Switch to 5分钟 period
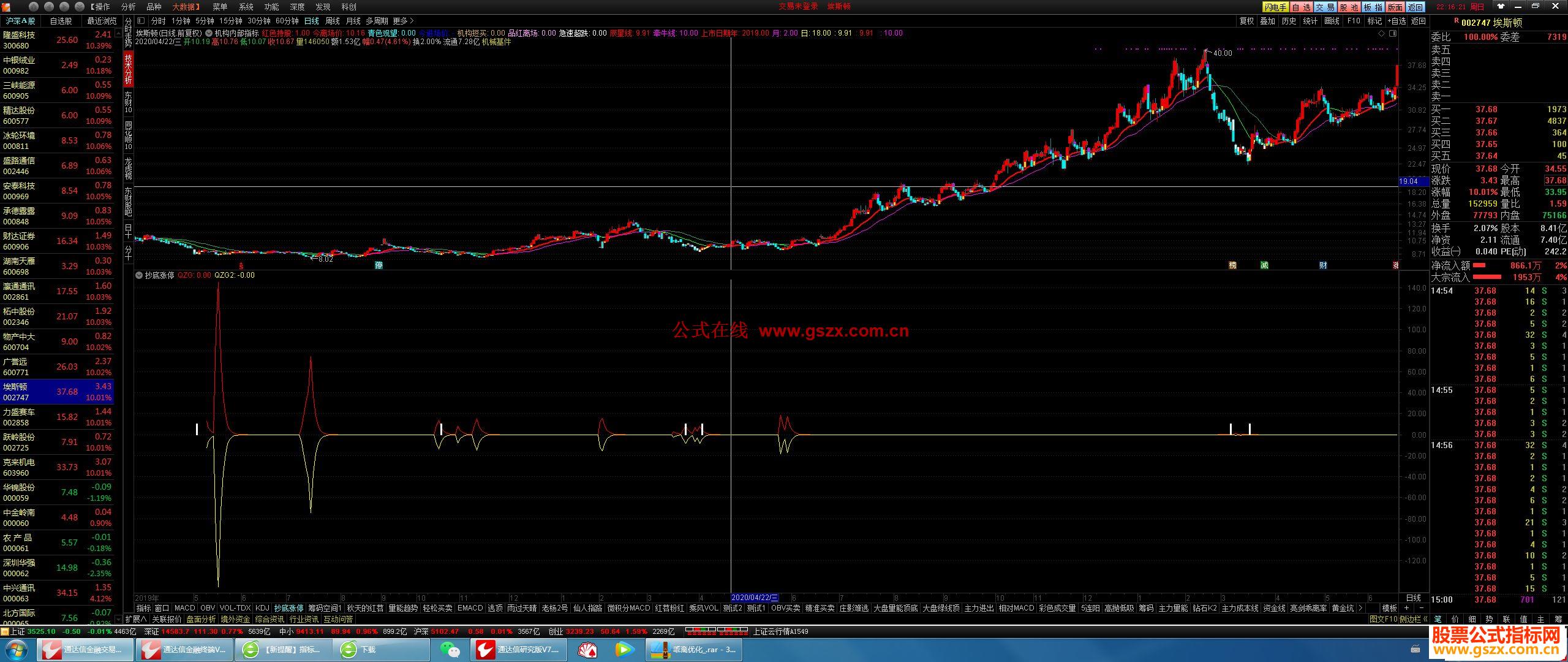The width and height of the screenshot is (1568, 662). (205, 21)
